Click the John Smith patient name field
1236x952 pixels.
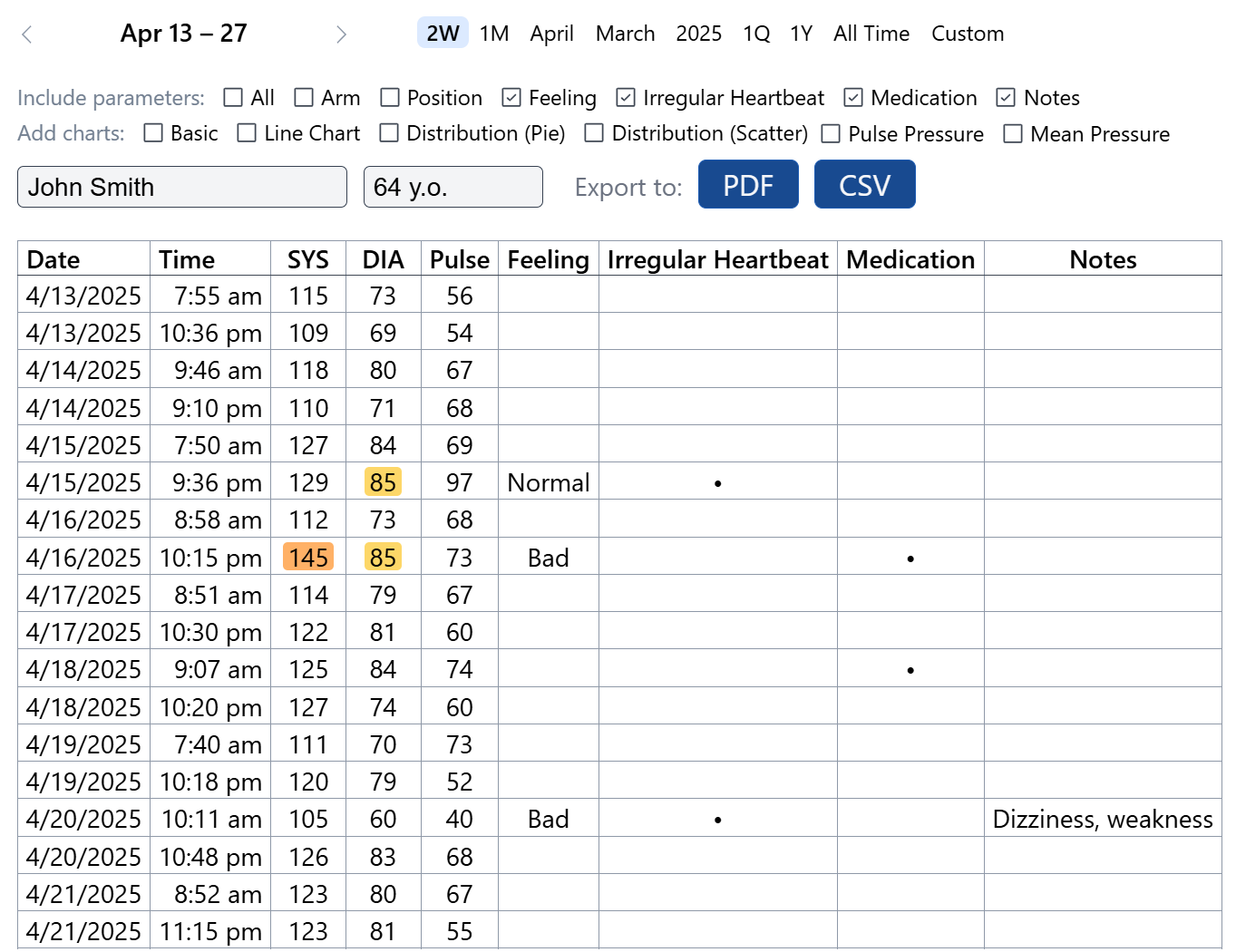(x=181, y=187)
